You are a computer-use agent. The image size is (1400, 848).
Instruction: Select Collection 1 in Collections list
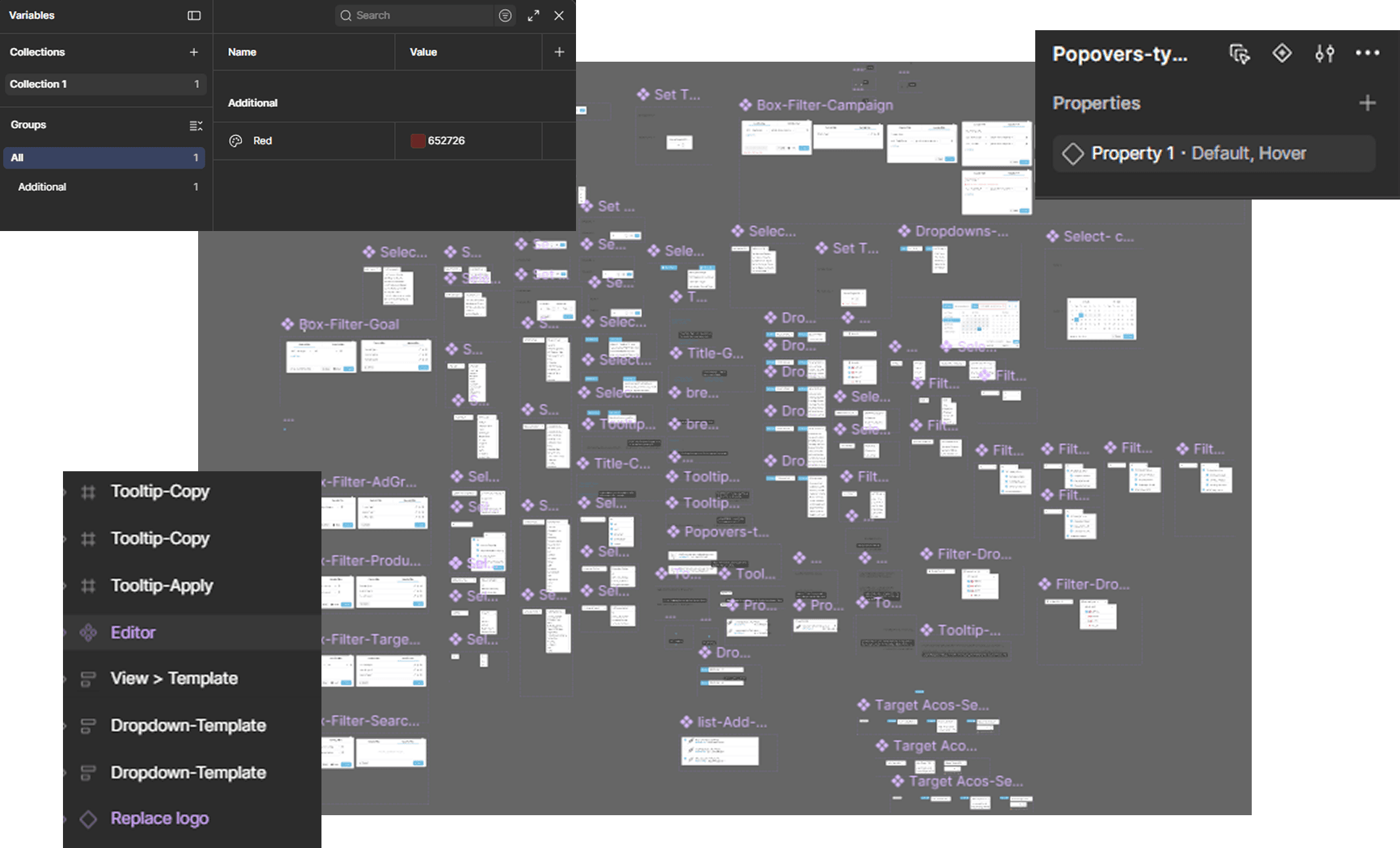(105, 84)
